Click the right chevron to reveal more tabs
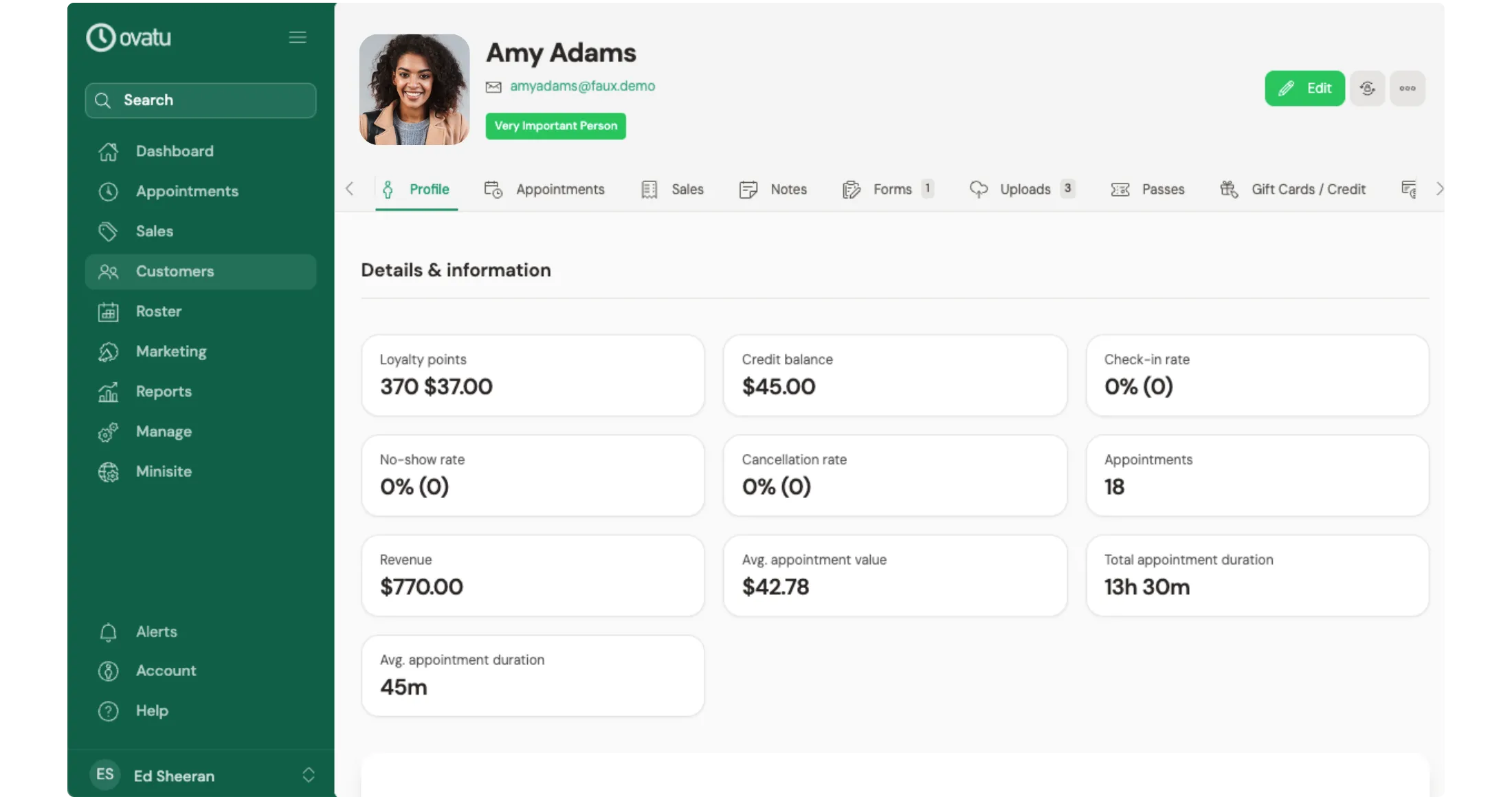 [1439, 189]
